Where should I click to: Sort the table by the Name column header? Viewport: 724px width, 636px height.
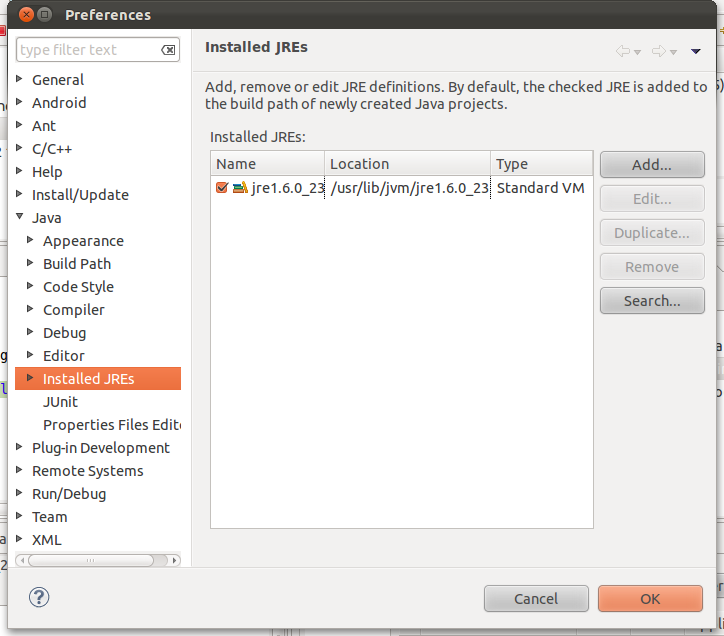[267, 164]
